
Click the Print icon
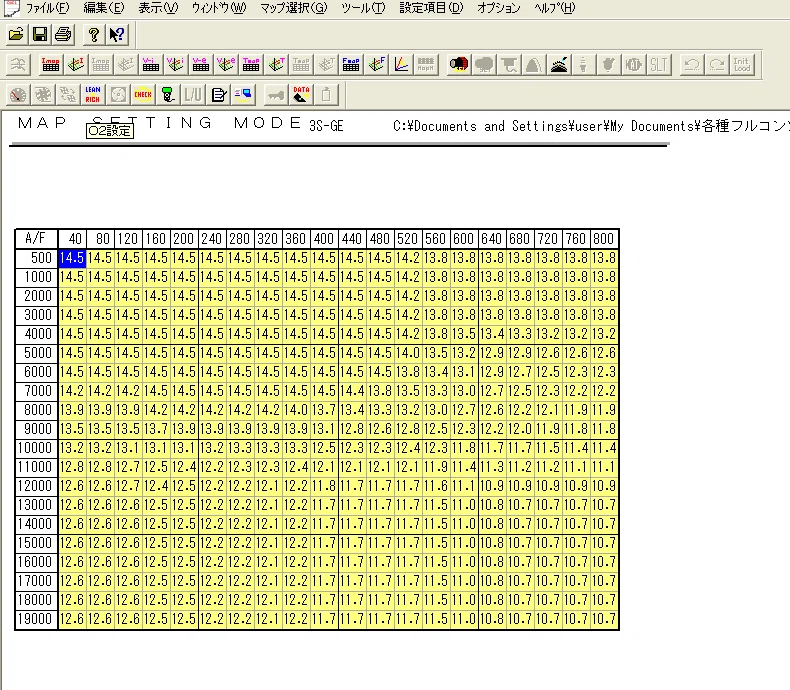click(63, 34)
